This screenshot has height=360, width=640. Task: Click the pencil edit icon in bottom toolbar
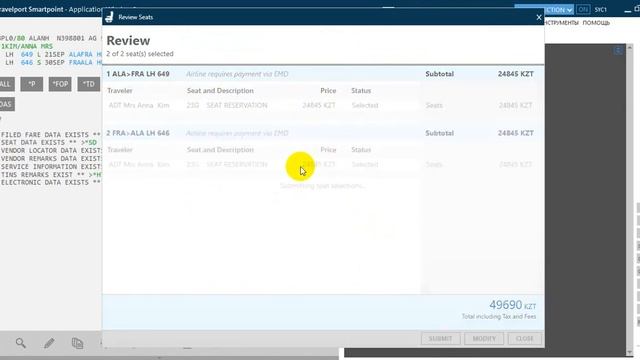[x=49, y=343]
